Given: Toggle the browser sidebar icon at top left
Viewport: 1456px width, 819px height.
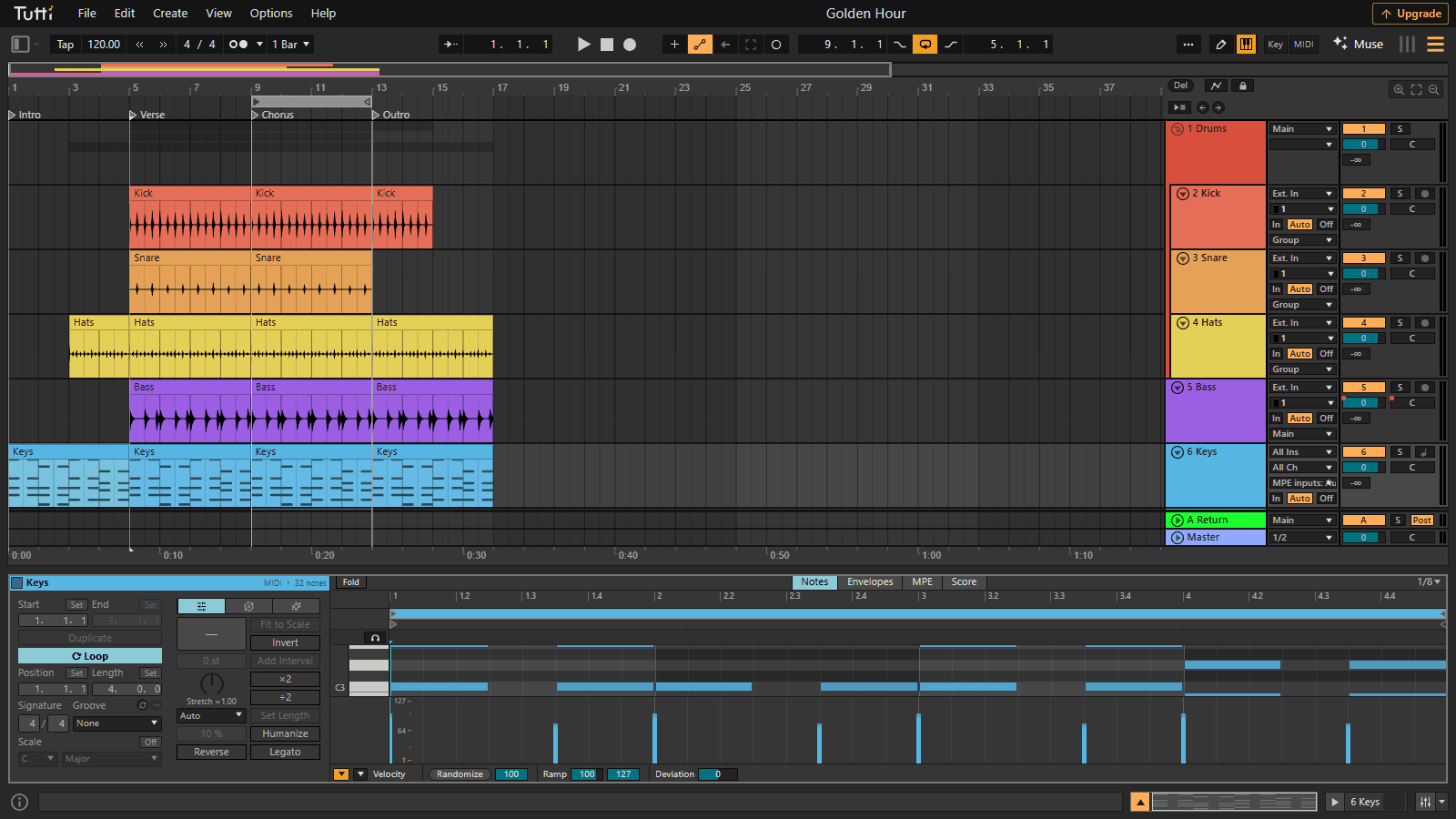Looking at the screenshot, I should coord(20,44).
